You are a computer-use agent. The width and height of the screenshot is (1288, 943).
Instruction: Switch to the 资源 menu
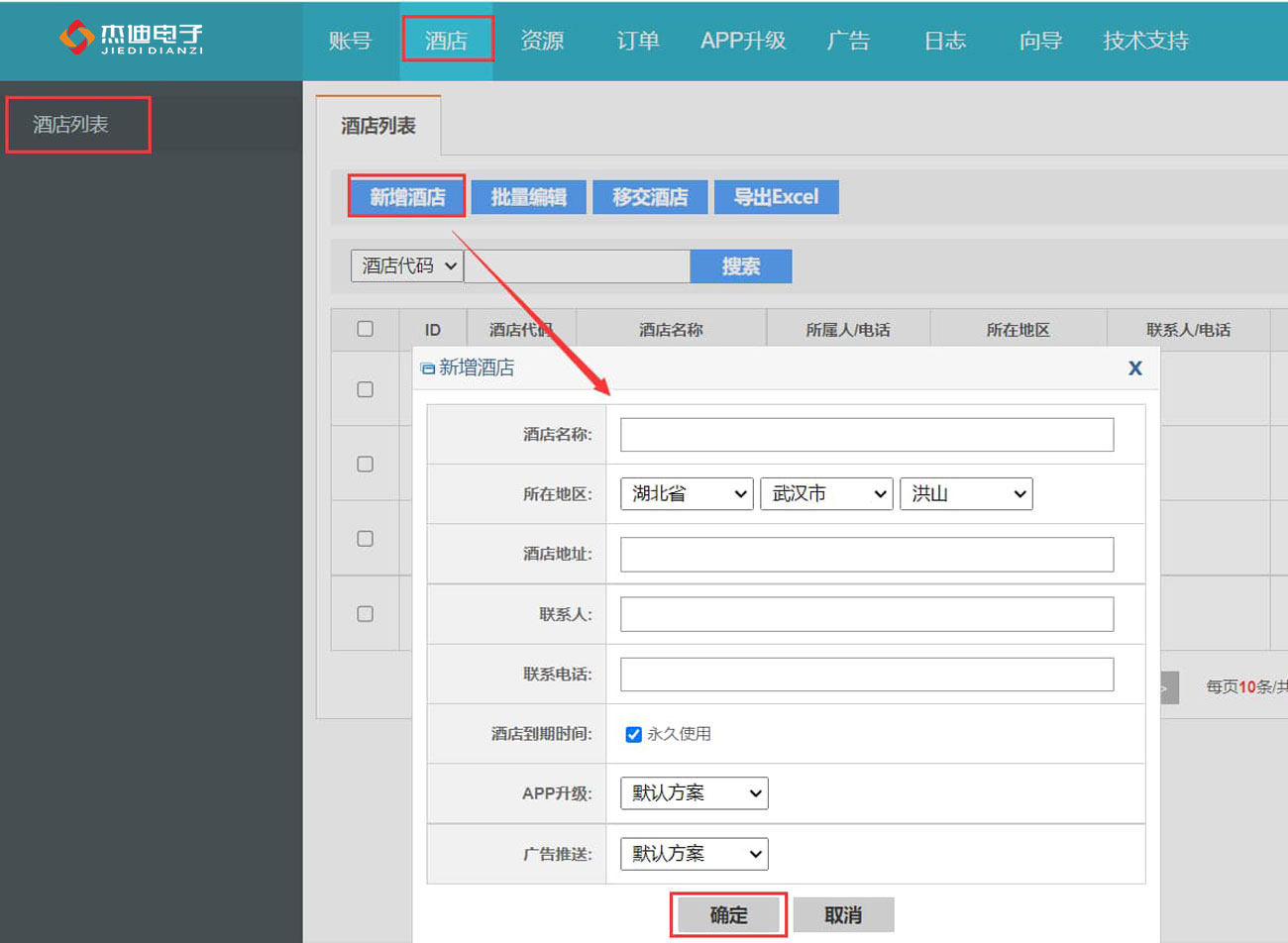click(542, 41)
